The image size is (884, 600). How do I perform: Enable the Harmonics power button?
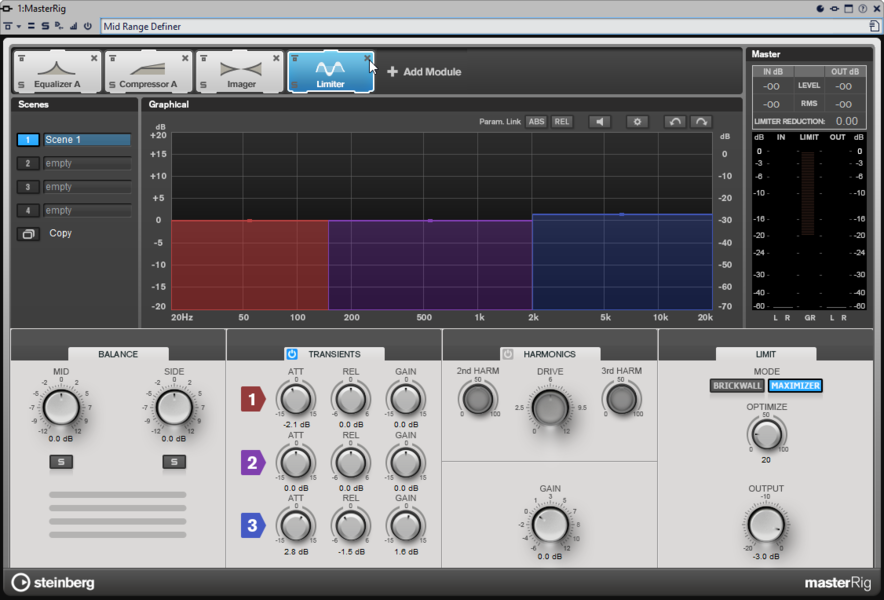pyautogui.click(x=508, y=354)
